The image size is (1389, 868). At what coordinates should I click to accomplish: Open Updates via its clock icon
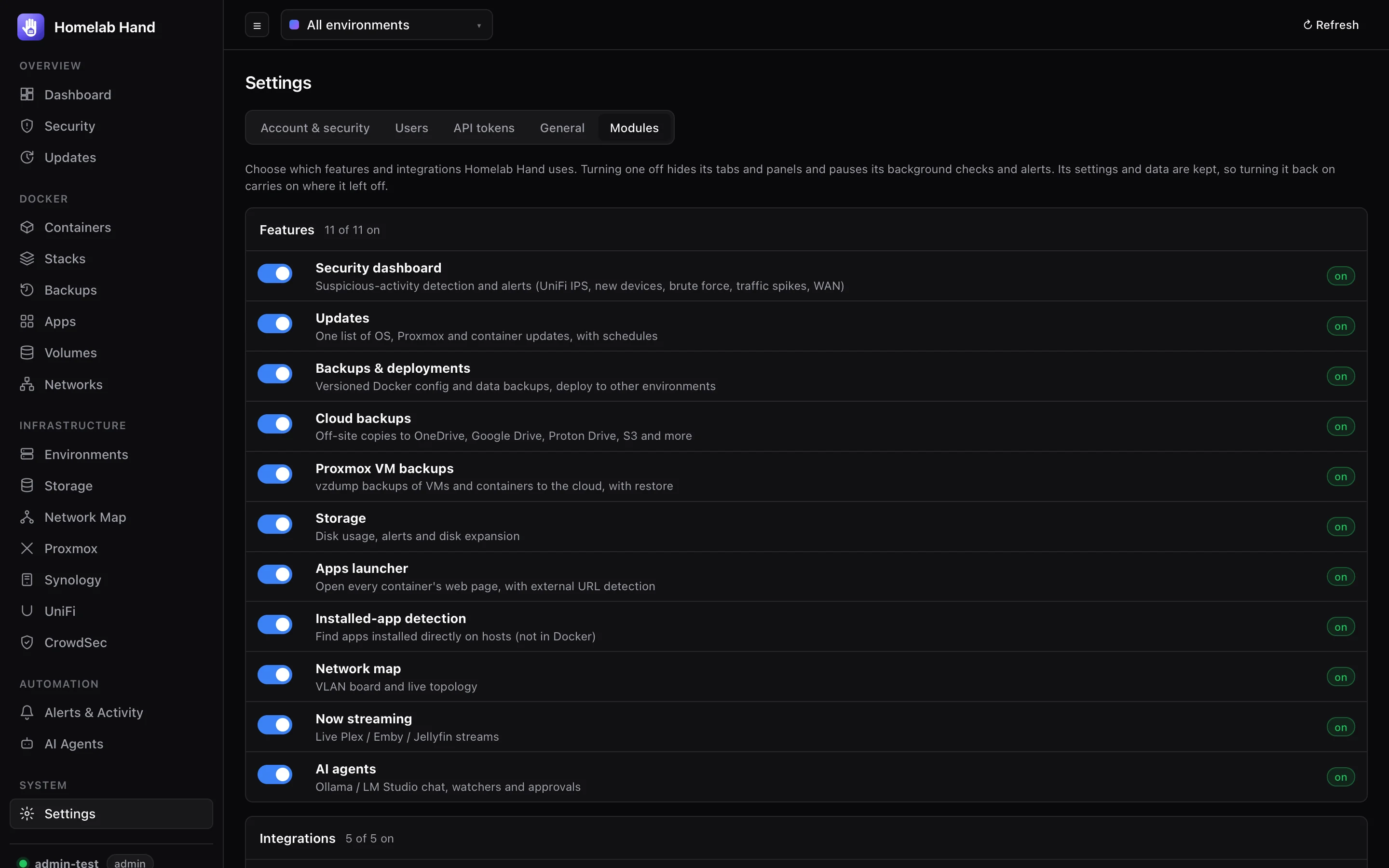(x=27, y=157)
